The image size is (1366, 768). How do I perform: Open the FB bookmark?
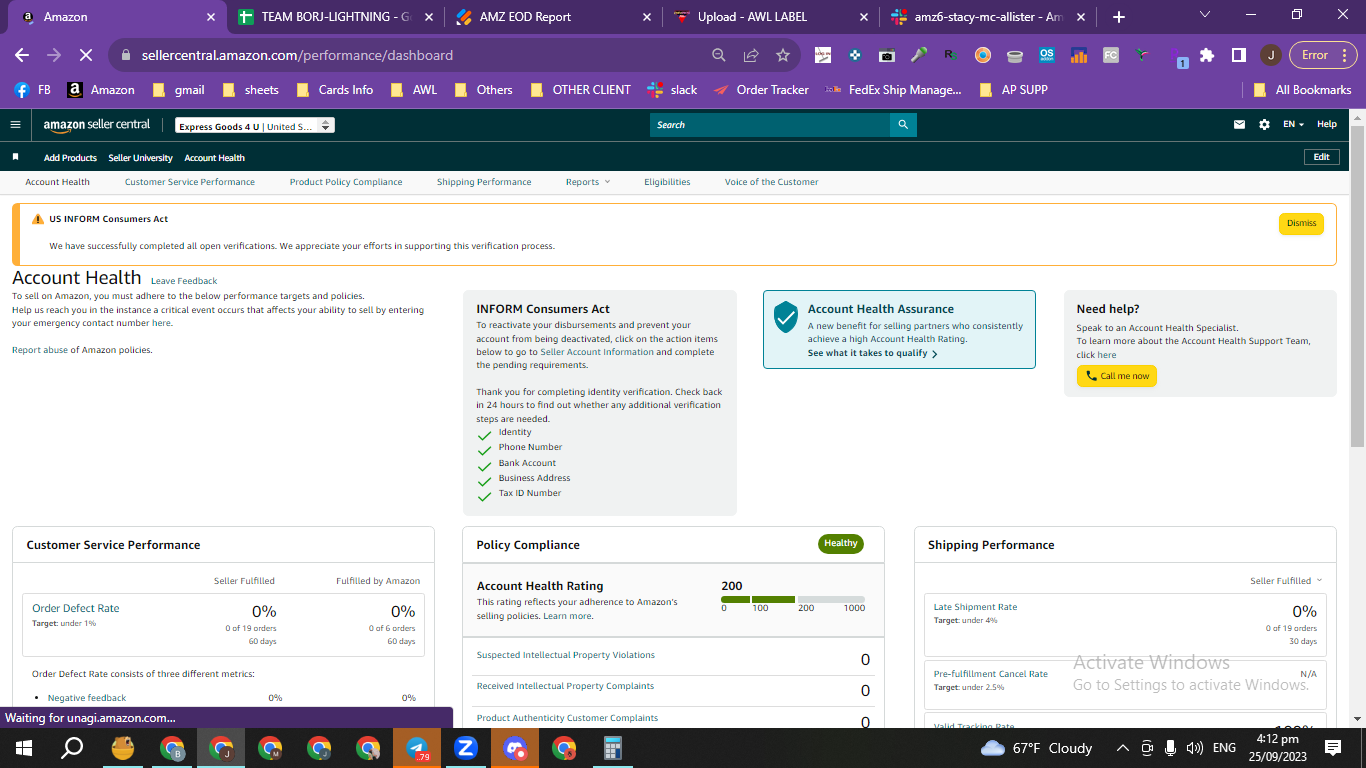coord(33,90)
